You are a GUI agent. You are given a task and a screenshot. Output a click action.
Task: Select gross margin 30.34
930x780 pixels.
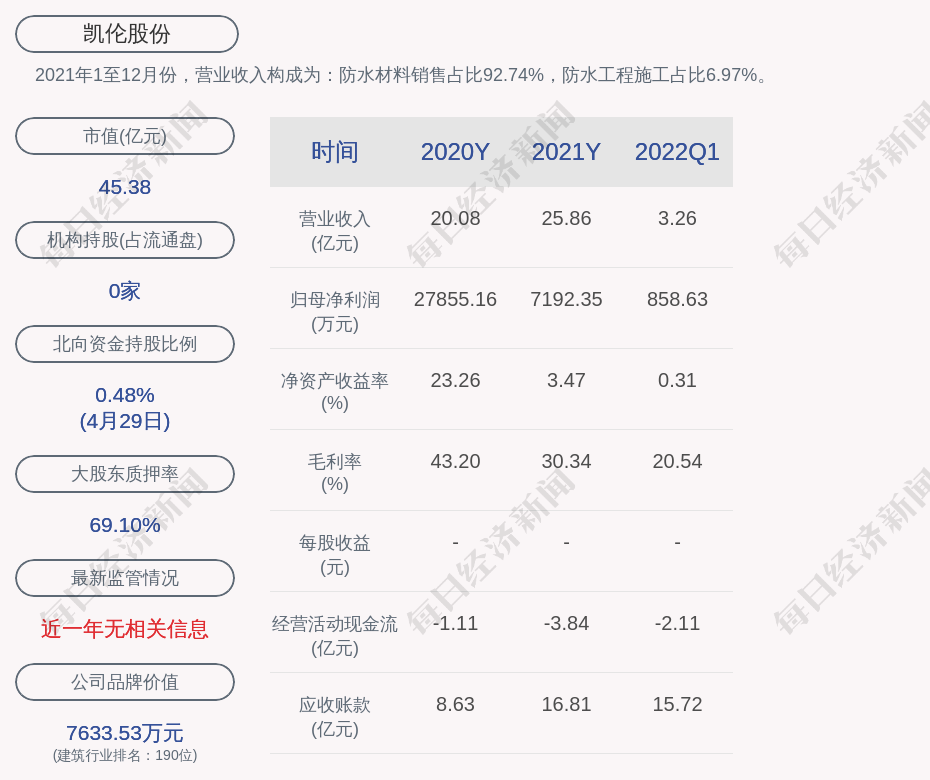click(x=566, y=461)
